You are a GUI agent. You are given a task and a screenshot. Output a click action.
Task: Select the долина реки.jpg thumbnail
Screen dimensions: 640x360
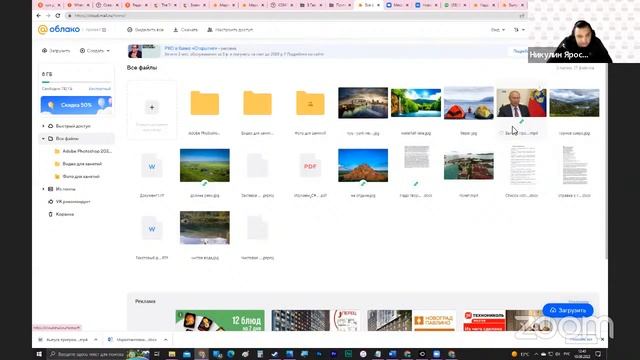coord(204,165)
